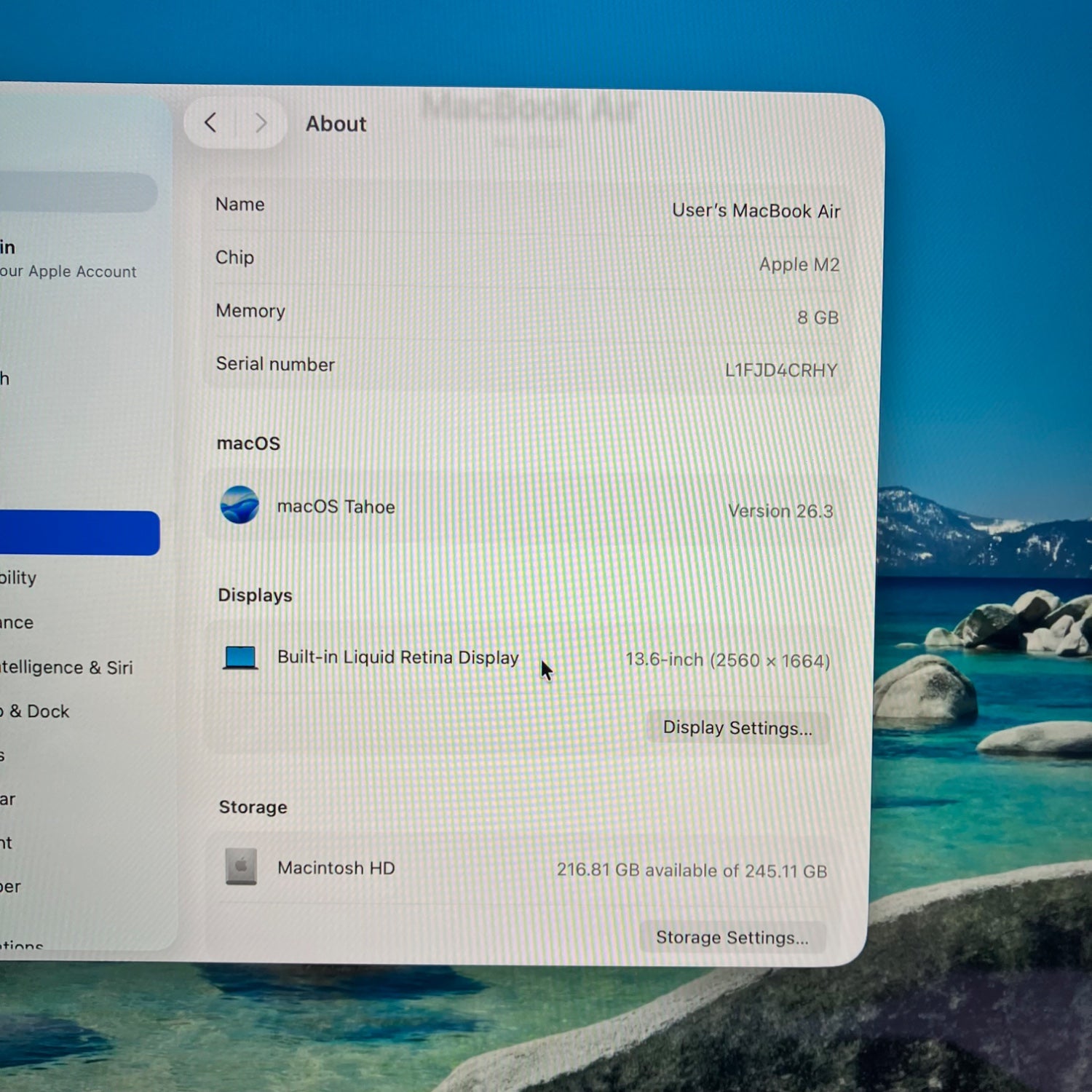This screenshot has height=1092, width=1092.
Task: Click the "Serial number" row label
Action: pos(275,364)
